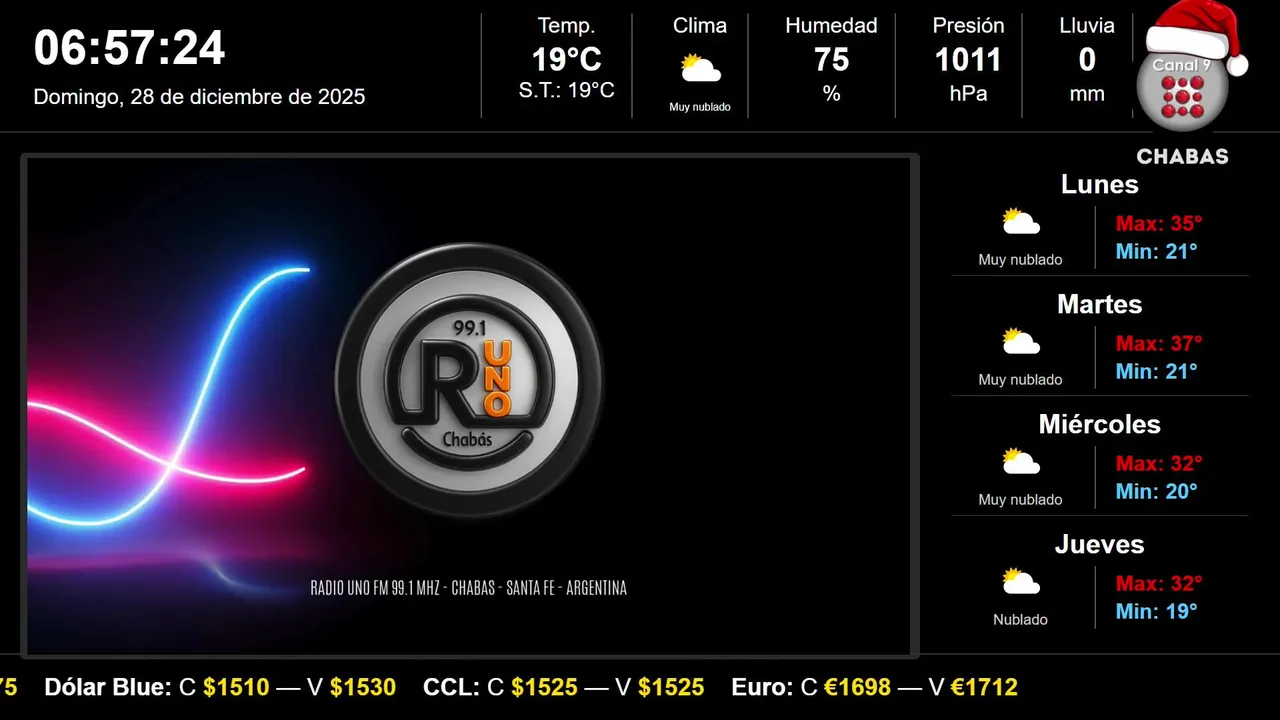Viewport: 1280px width, 720px height.
Task: Click Muy nublado description under Lunes
Action: 1020,260
